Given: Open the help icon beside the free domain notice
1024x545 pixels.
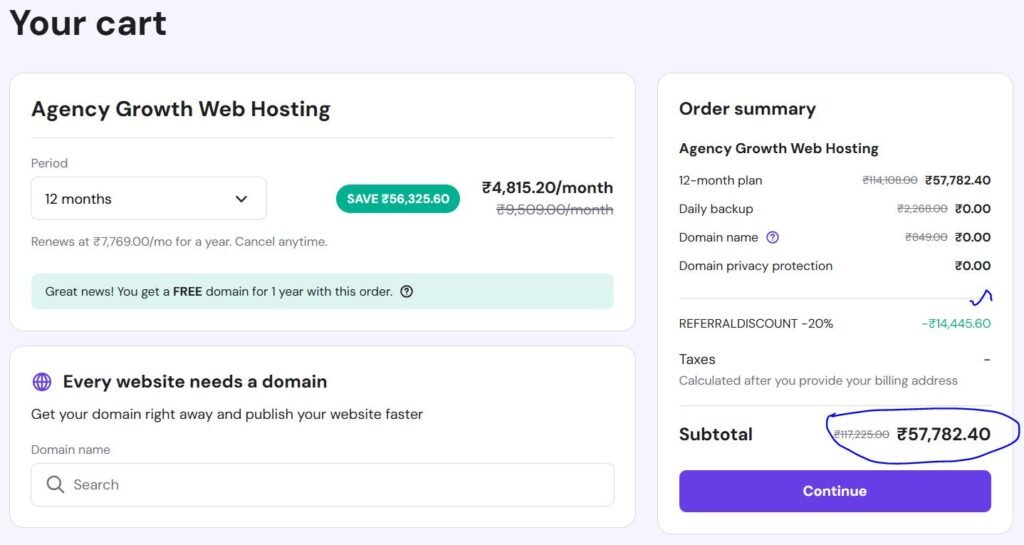Looking at the screenshot, I should 407,292.
